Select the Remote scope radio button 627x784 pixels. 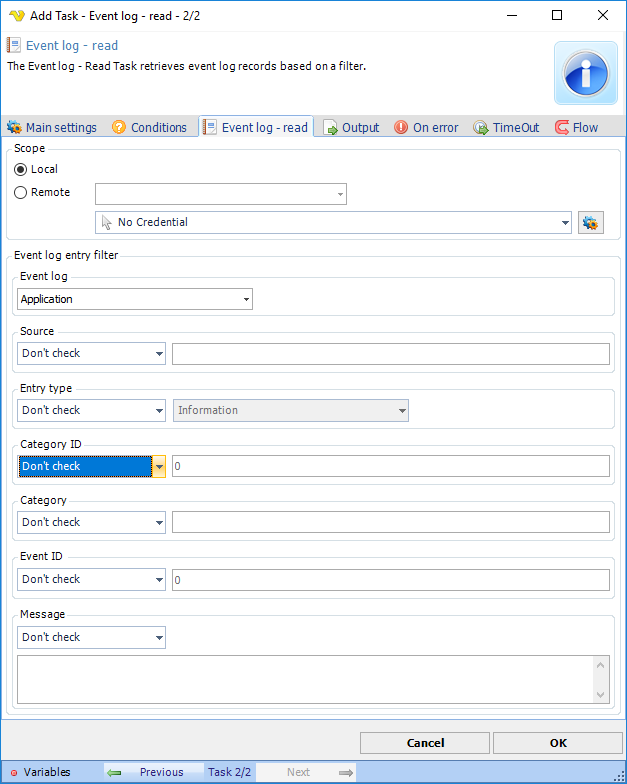[x=21, y=193]
